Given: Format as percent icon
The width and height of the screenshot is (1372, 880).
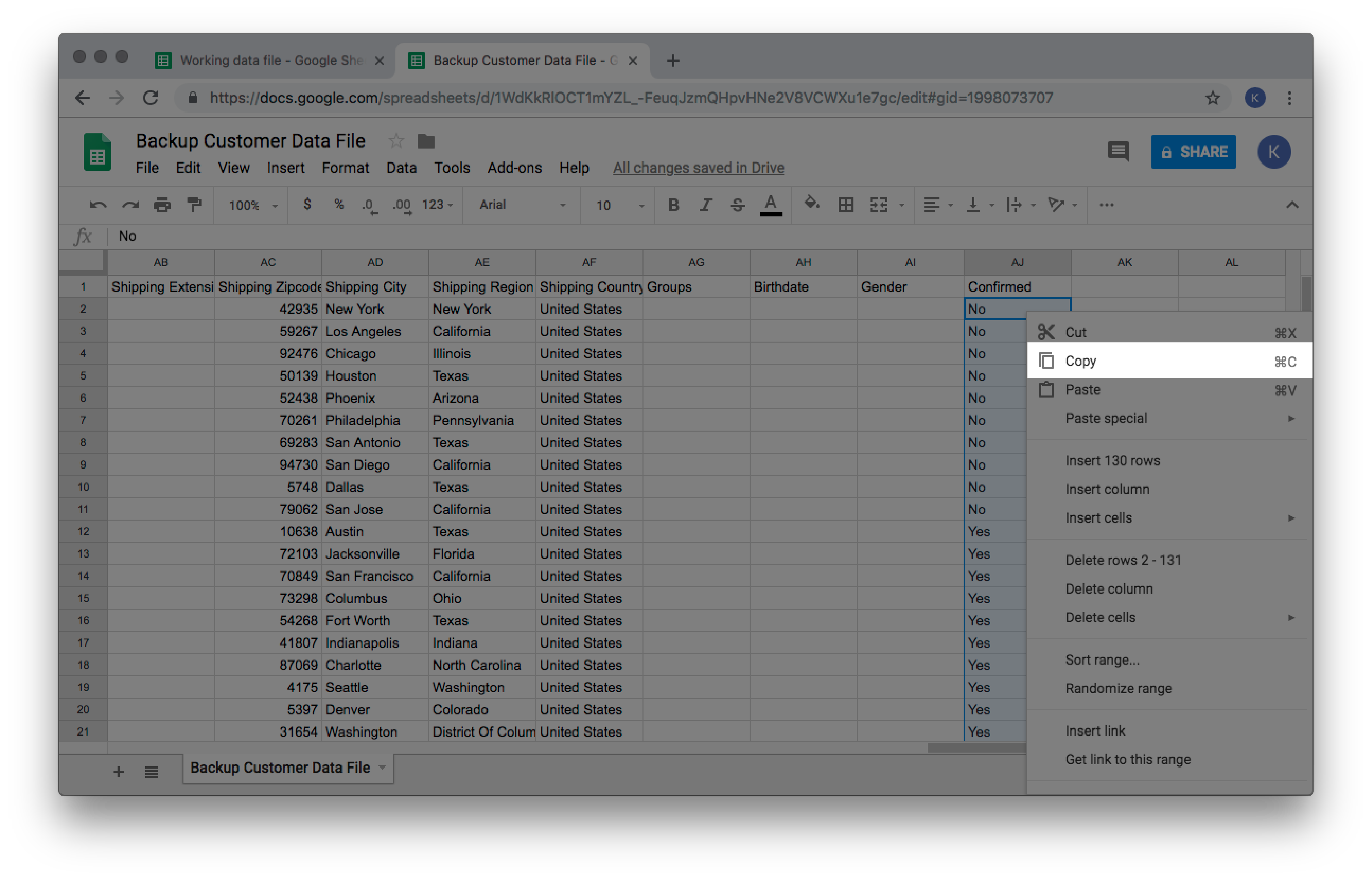Looking at the screenshot, I should (x=339, y=204).
